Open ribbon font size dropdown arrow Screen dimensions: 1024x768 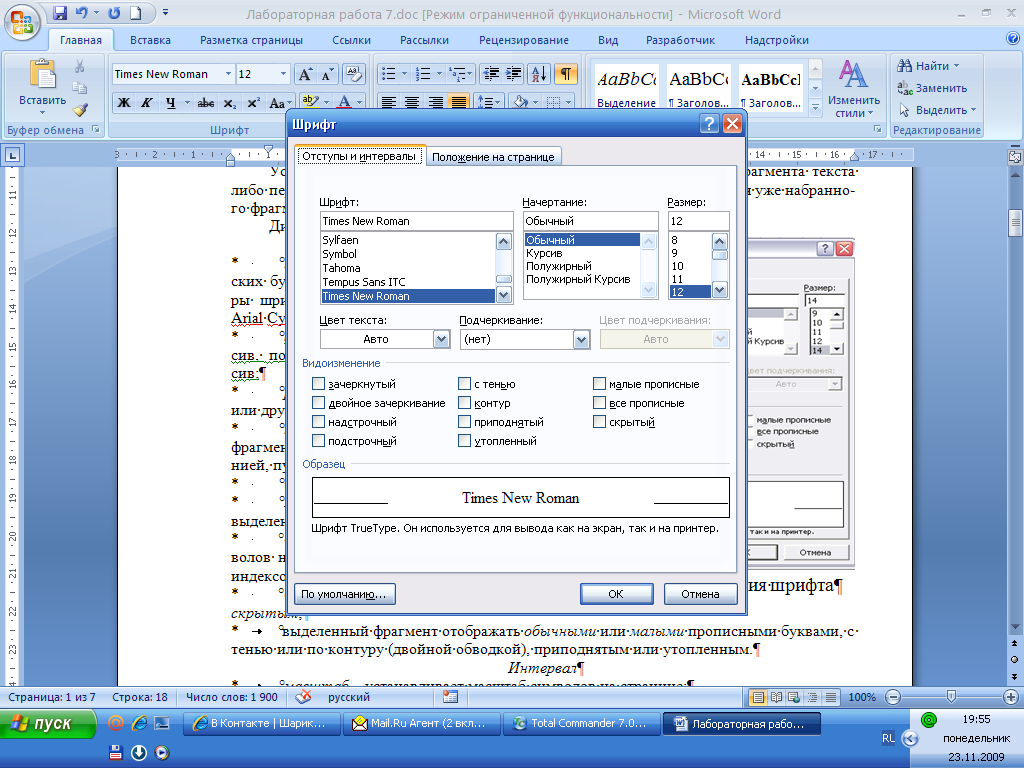(283, 74)
